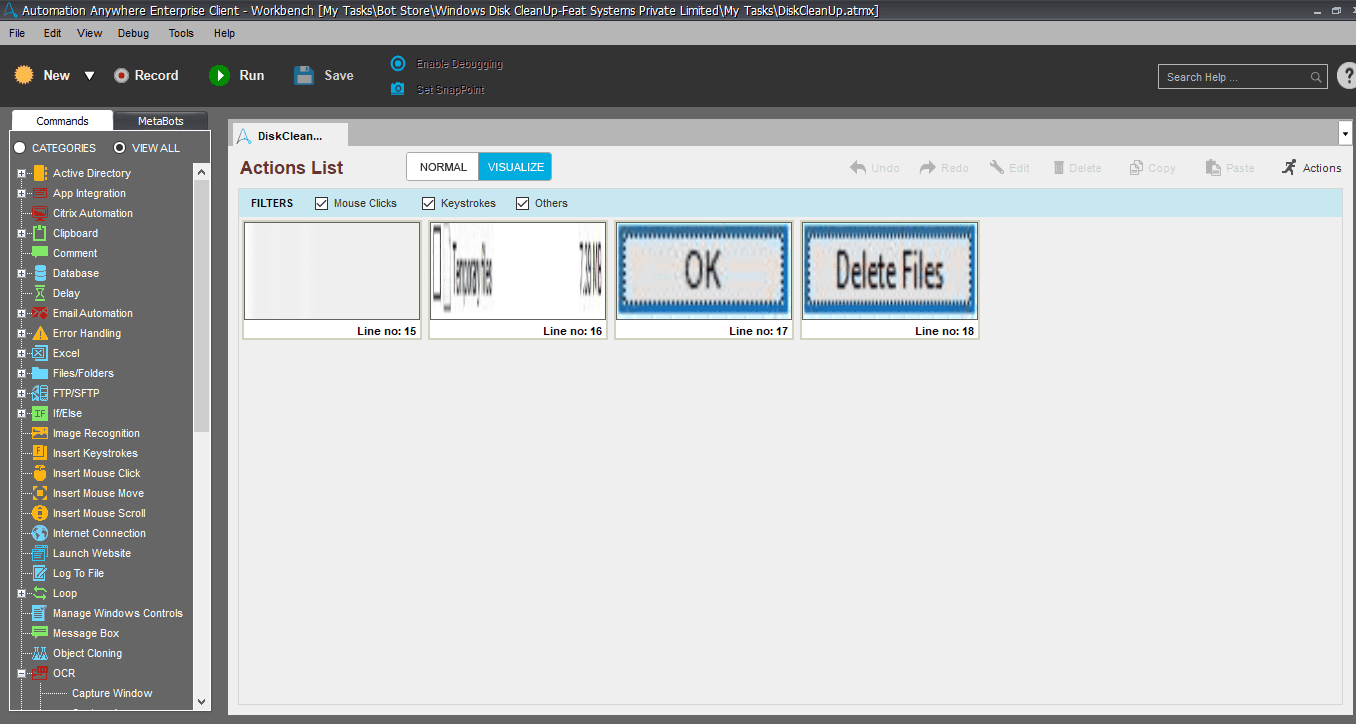Switch Actions List to NORMAL view
The image size is (1356, 724).
tap(443, 167)
